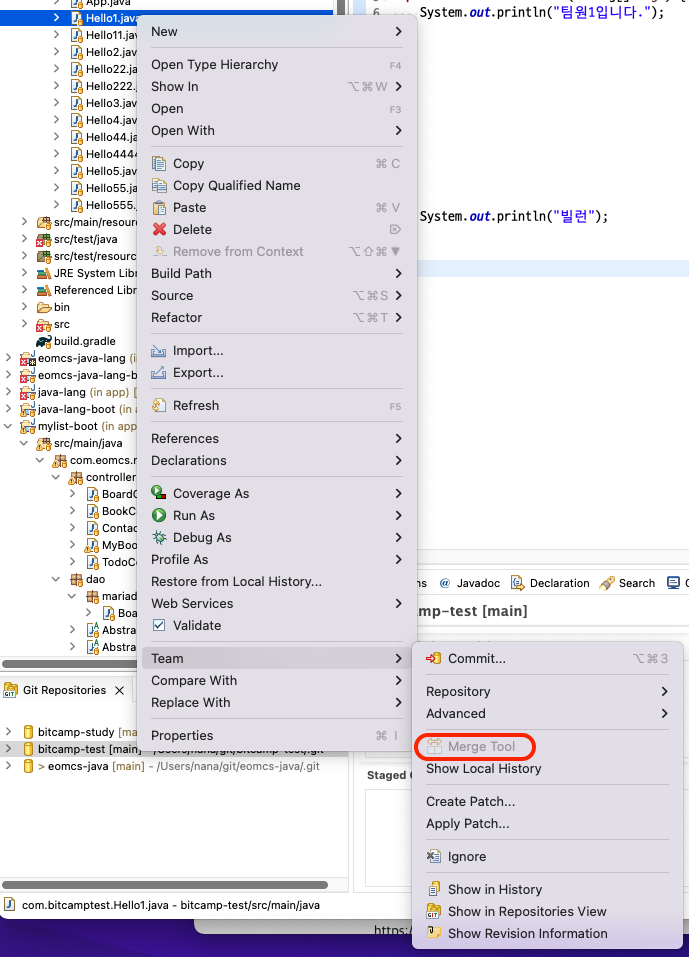Click the Declarations menu entry
Viewport: 689px width, 957px height.
277,461
